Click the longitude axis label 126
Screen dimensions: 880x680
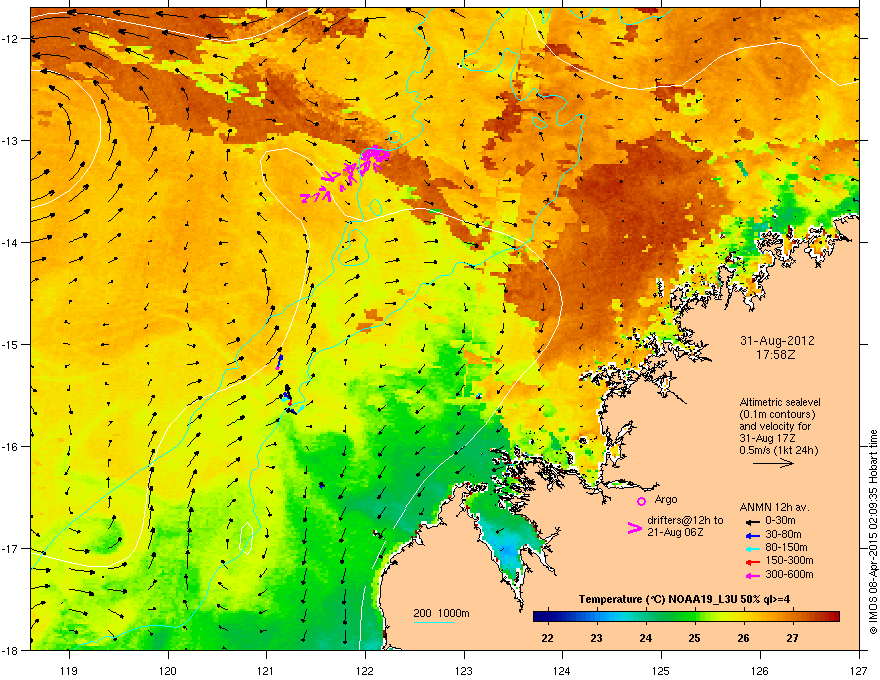tap(760, 671)
